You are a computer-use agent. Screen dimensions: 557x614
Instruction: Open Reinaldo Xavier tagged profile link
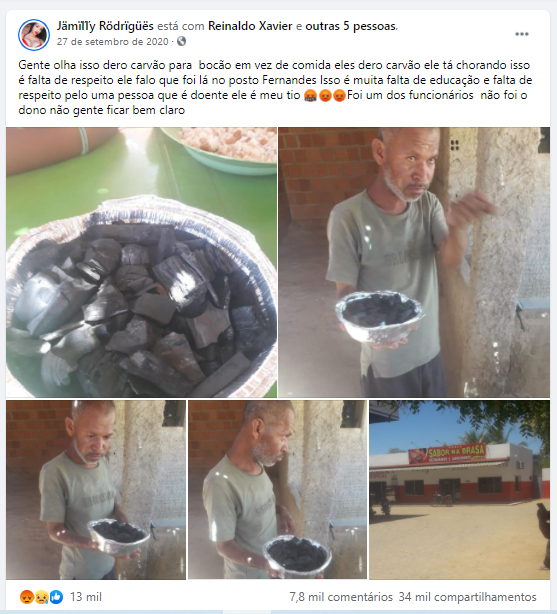(x=250, y=26)
